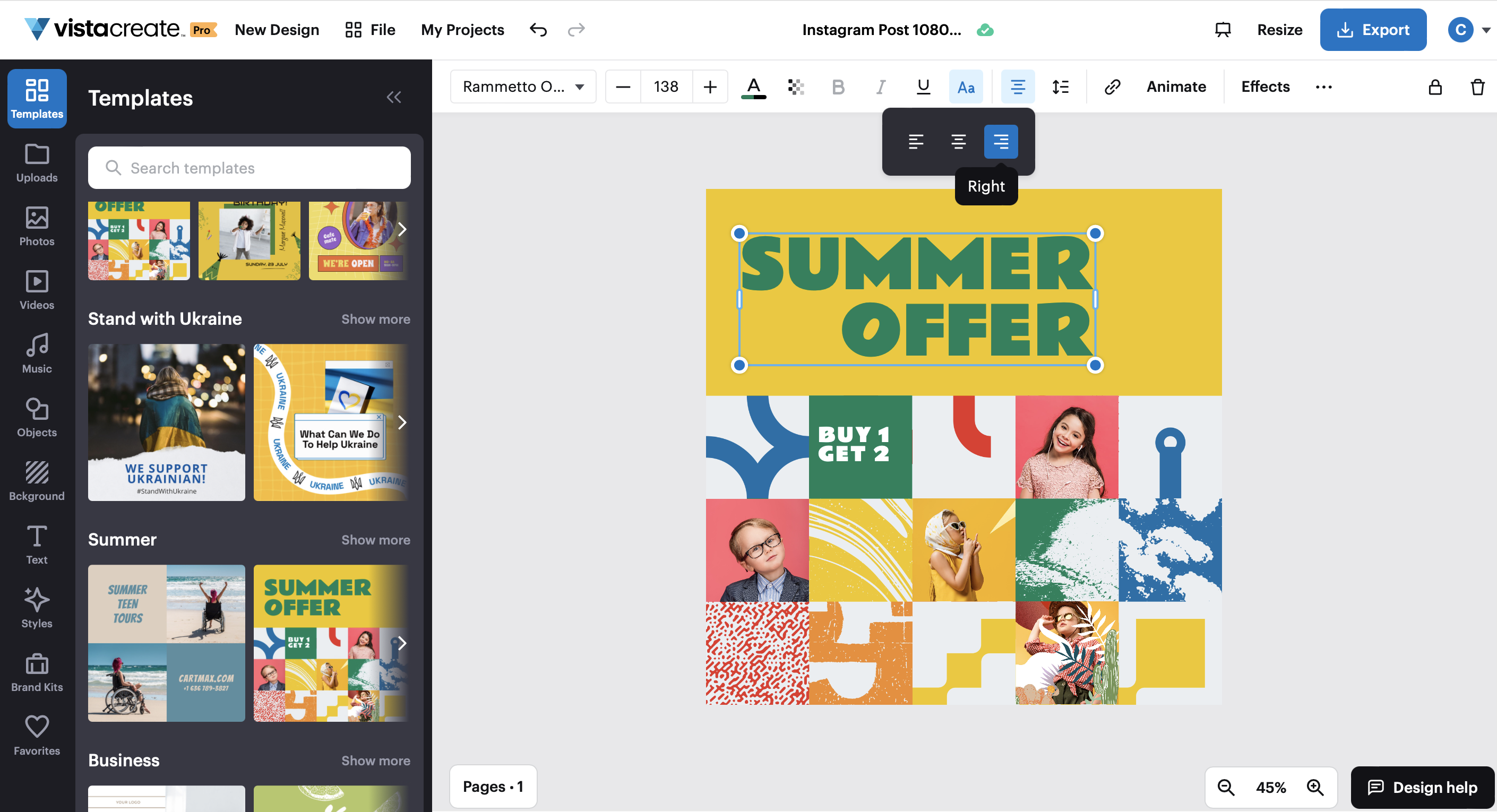Click the Search templates field
The image size is (1497, 812).
pyautogui.click(x=249, y=168)
